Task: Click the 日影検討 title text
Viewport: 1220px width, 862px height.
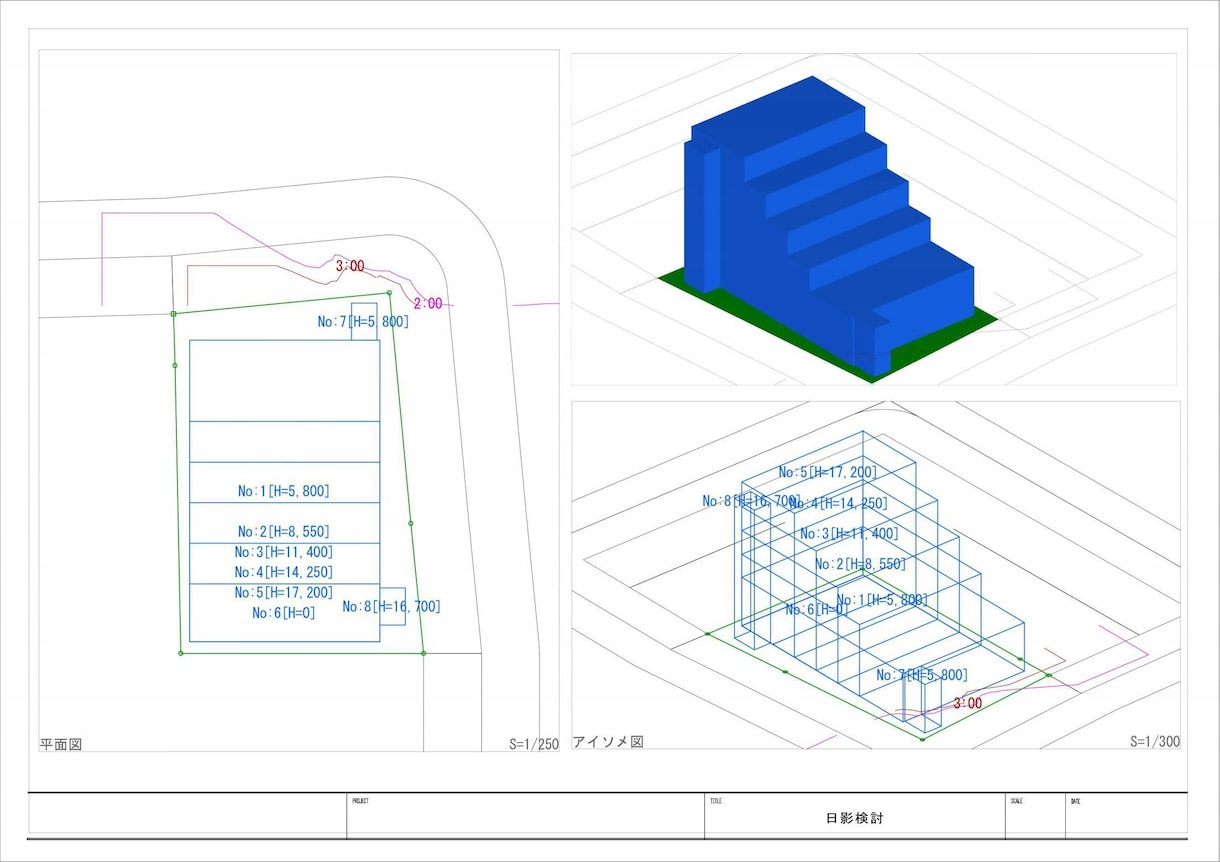Action: tap(855, 818)
